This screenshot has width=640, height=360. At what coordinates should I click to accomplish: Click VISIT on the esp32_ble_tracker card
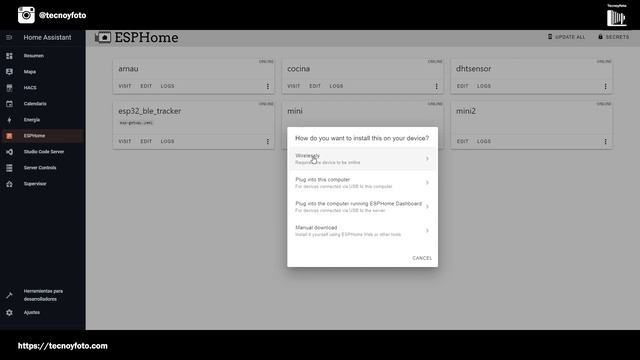pyautogui.click(x=125, y=142)
